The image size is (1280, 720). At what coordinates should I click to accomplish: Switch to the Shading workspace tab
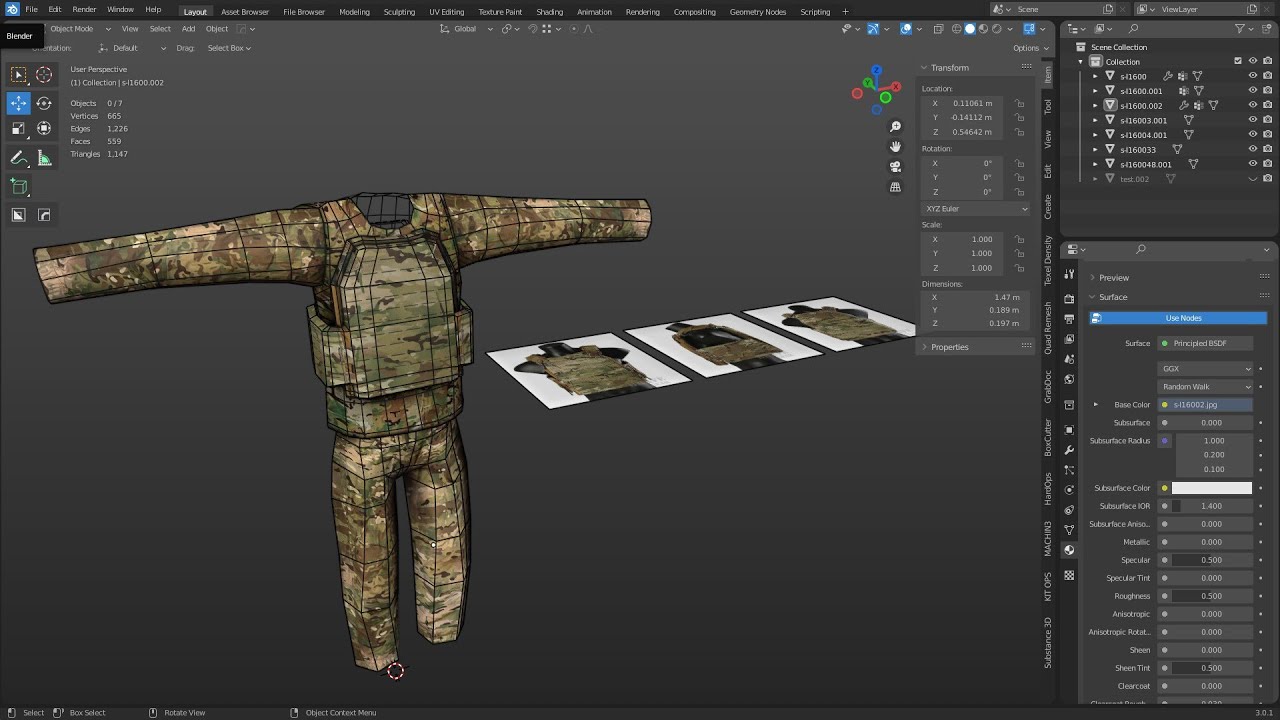[550, 12]
